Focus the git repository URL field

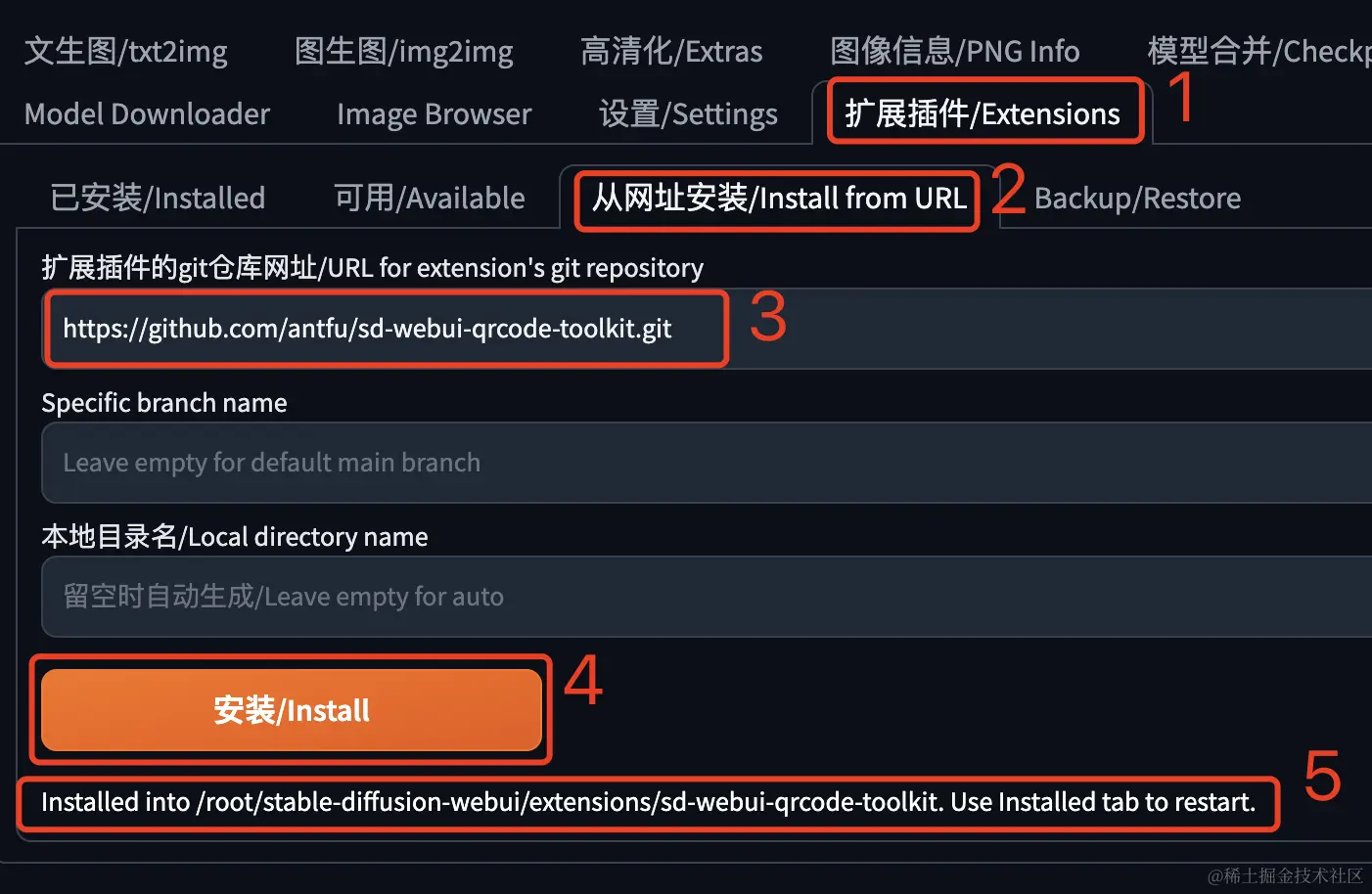pos(707,329)
